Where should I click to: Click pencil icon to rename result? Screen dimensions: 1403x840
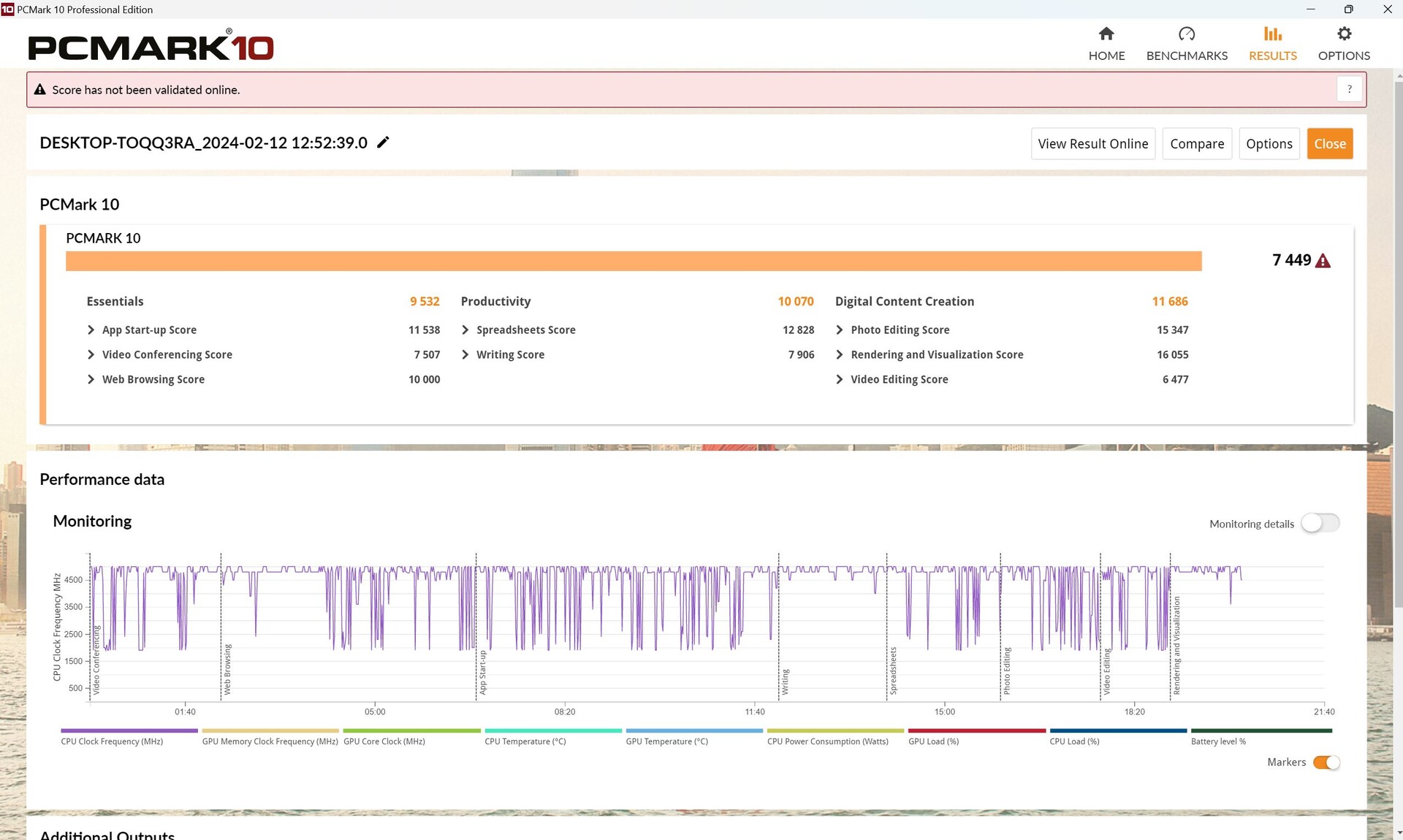click(x=383, y=142)
